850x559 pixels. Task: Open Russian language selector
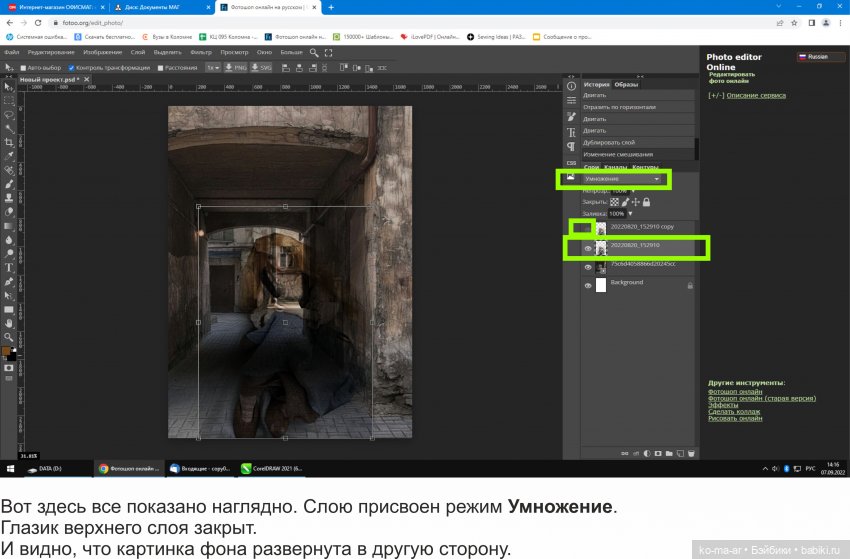[x=820, y=57]
